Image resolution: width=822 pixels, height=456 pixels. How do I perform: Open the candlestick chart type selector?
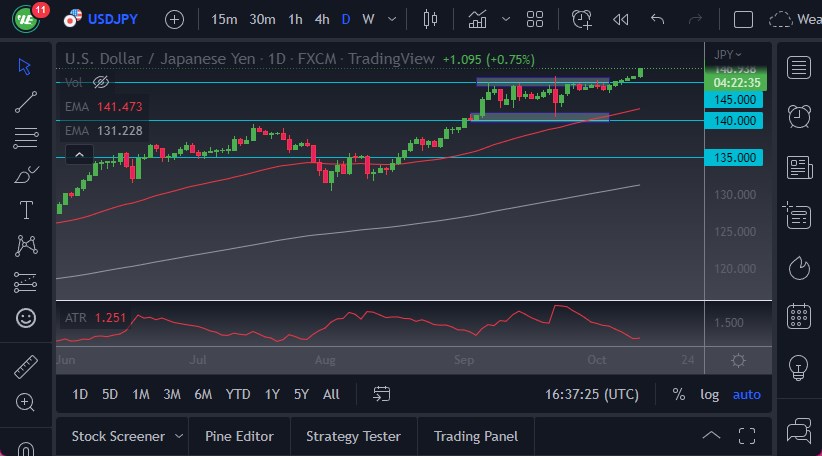pos(430,19)
